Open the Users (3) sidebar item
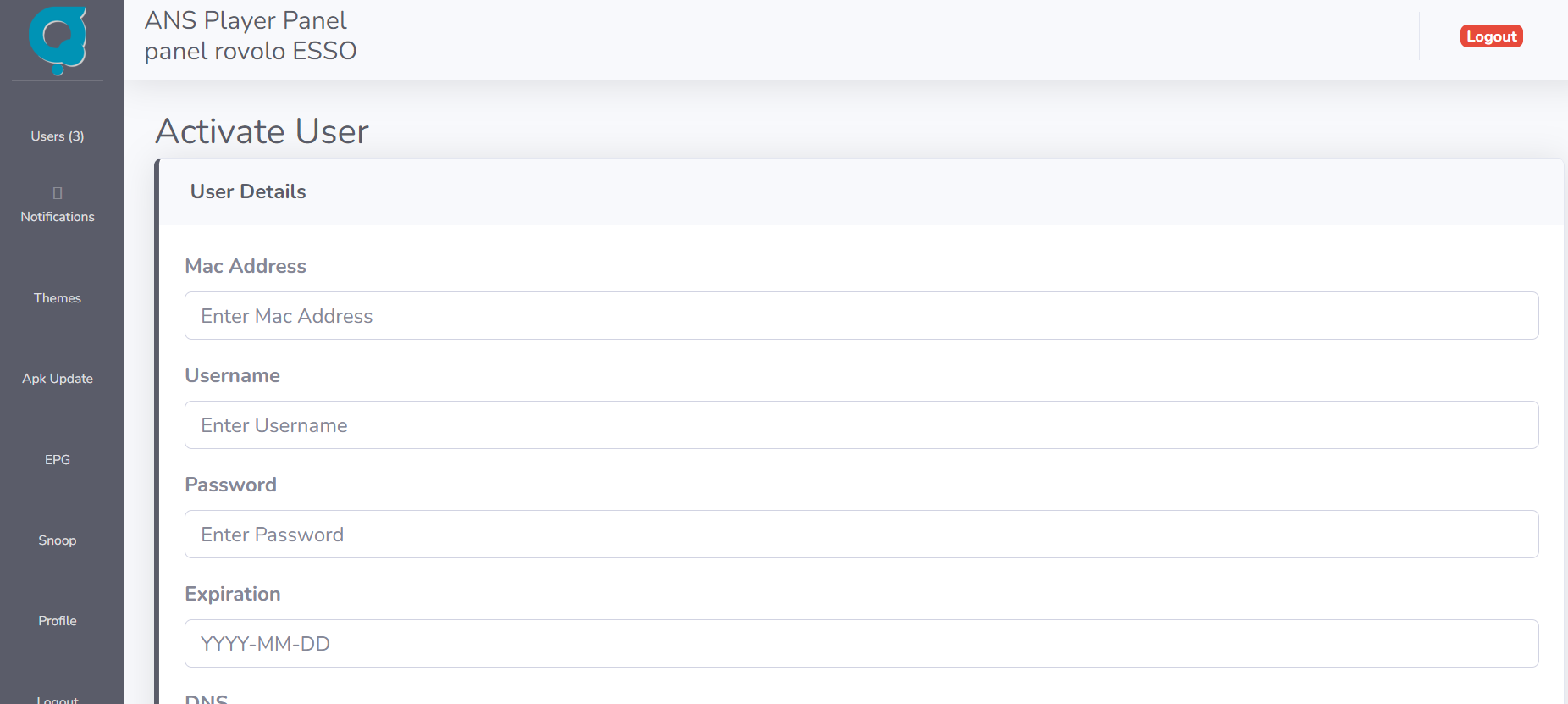 [x=58, y=136]
